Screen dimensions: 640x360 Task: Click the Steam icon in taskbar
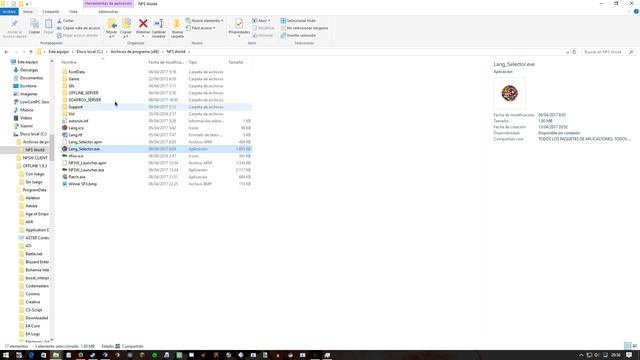click(93, 355)
